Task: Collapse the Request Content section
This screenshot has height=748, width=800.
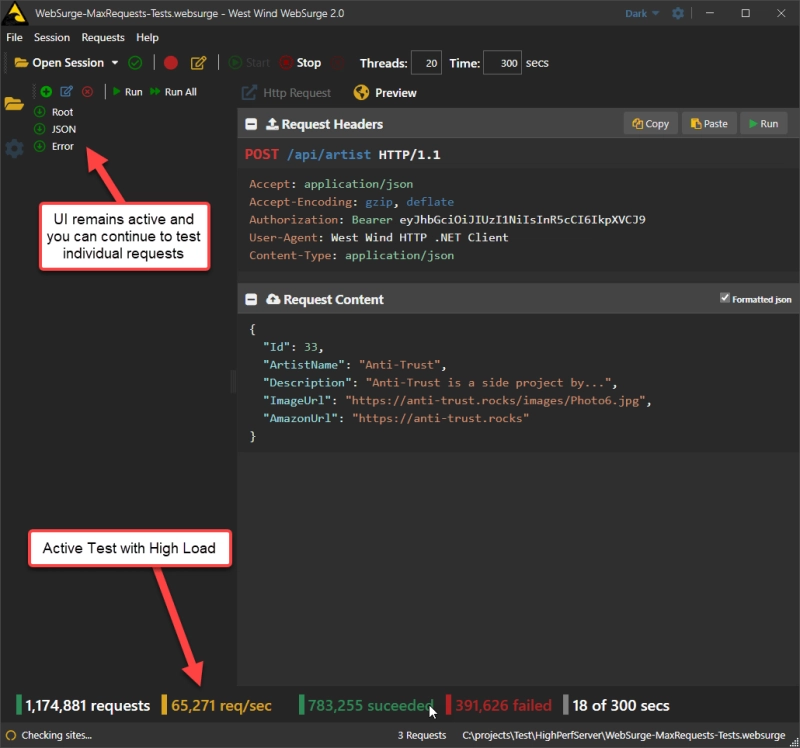Action: [x=251, y=300]
